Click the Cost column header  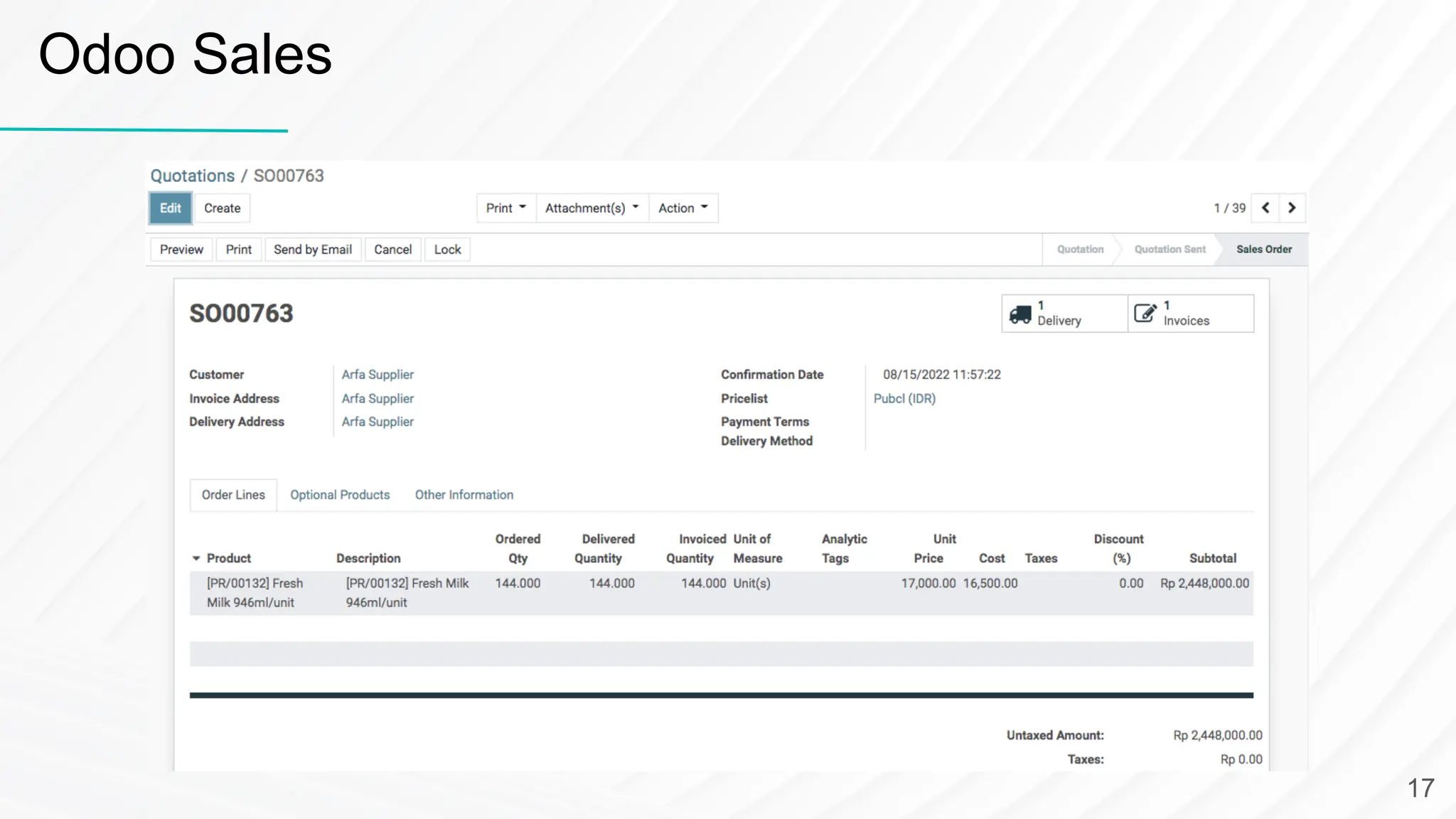[x=992, y=559]
